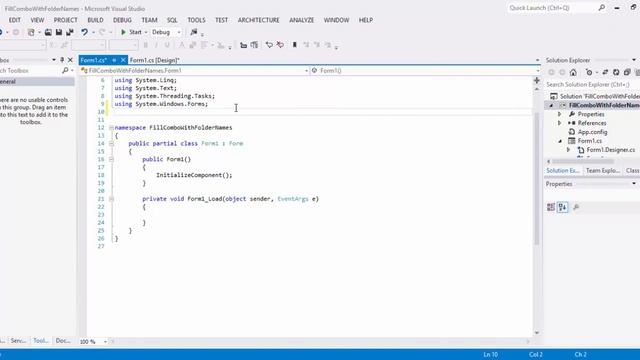Close the Toolbox panel
The width and height of the screenshot is (640, 360).
point(70,60)
